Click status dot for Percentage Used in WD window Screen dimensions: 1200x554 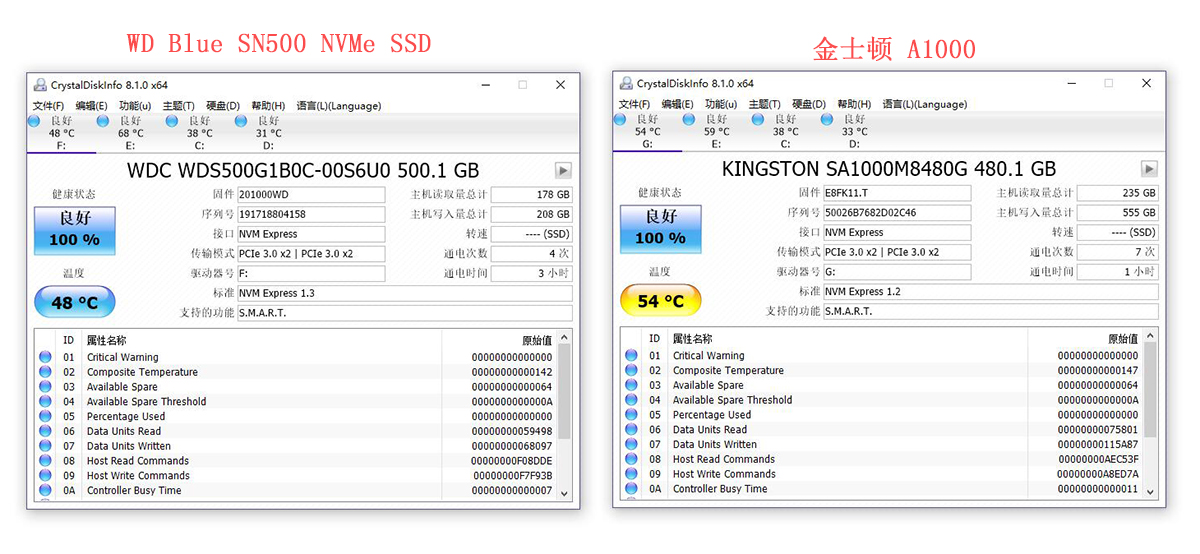(45, 416)
